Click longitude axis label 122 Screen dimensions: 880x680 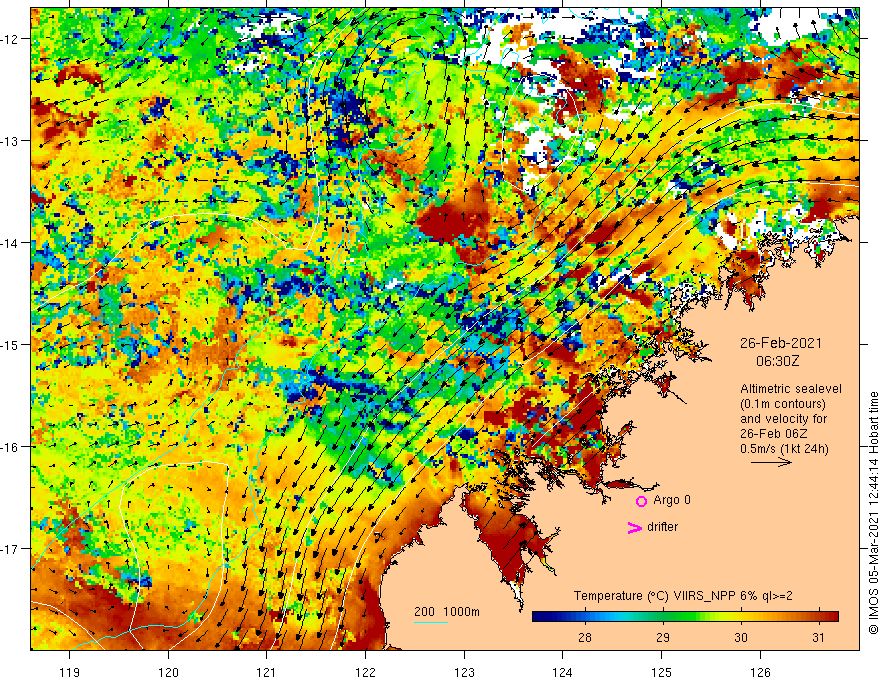pos(365,672)
